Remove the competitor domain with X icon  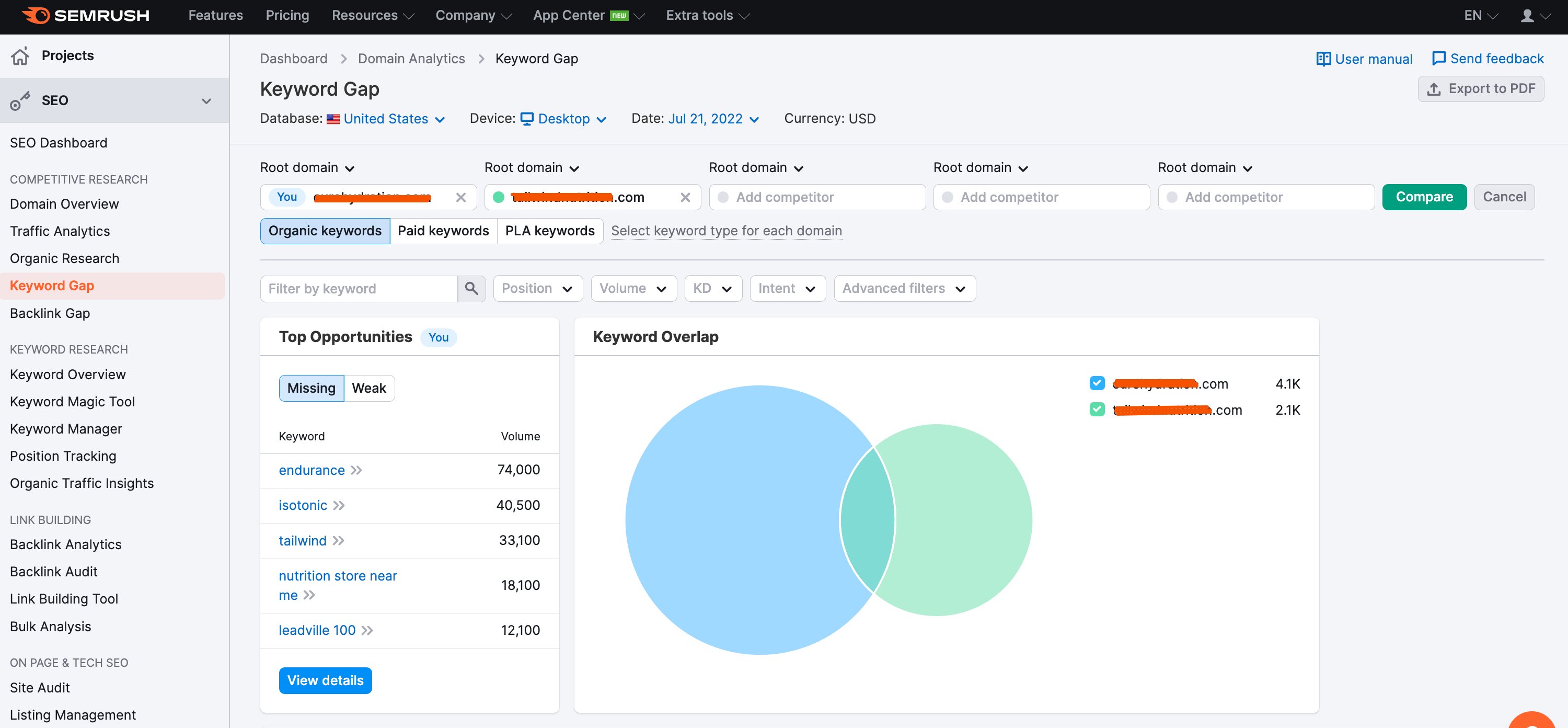pos(685,197)
